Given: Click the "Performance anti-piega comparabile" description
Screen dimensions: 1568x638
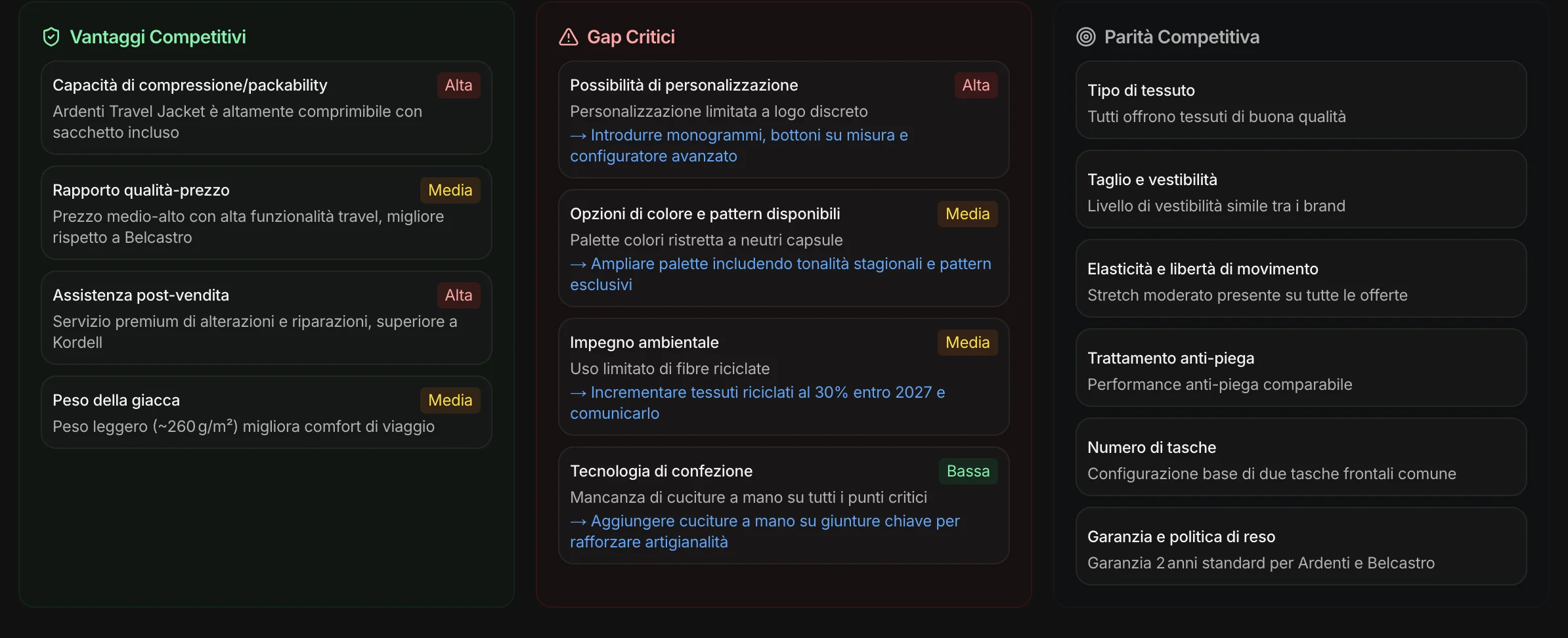Looking at the screenshot, I should point(1220,385).
